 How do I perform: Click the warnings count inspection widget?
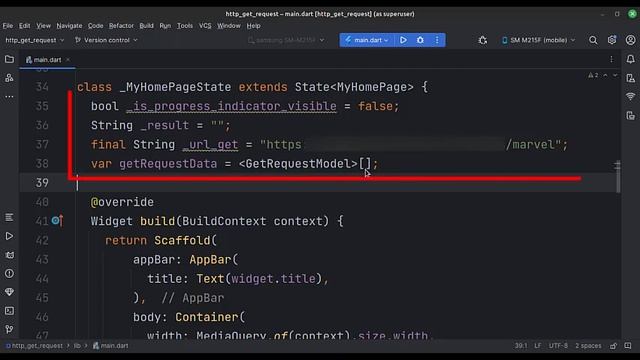coord(593,76)
